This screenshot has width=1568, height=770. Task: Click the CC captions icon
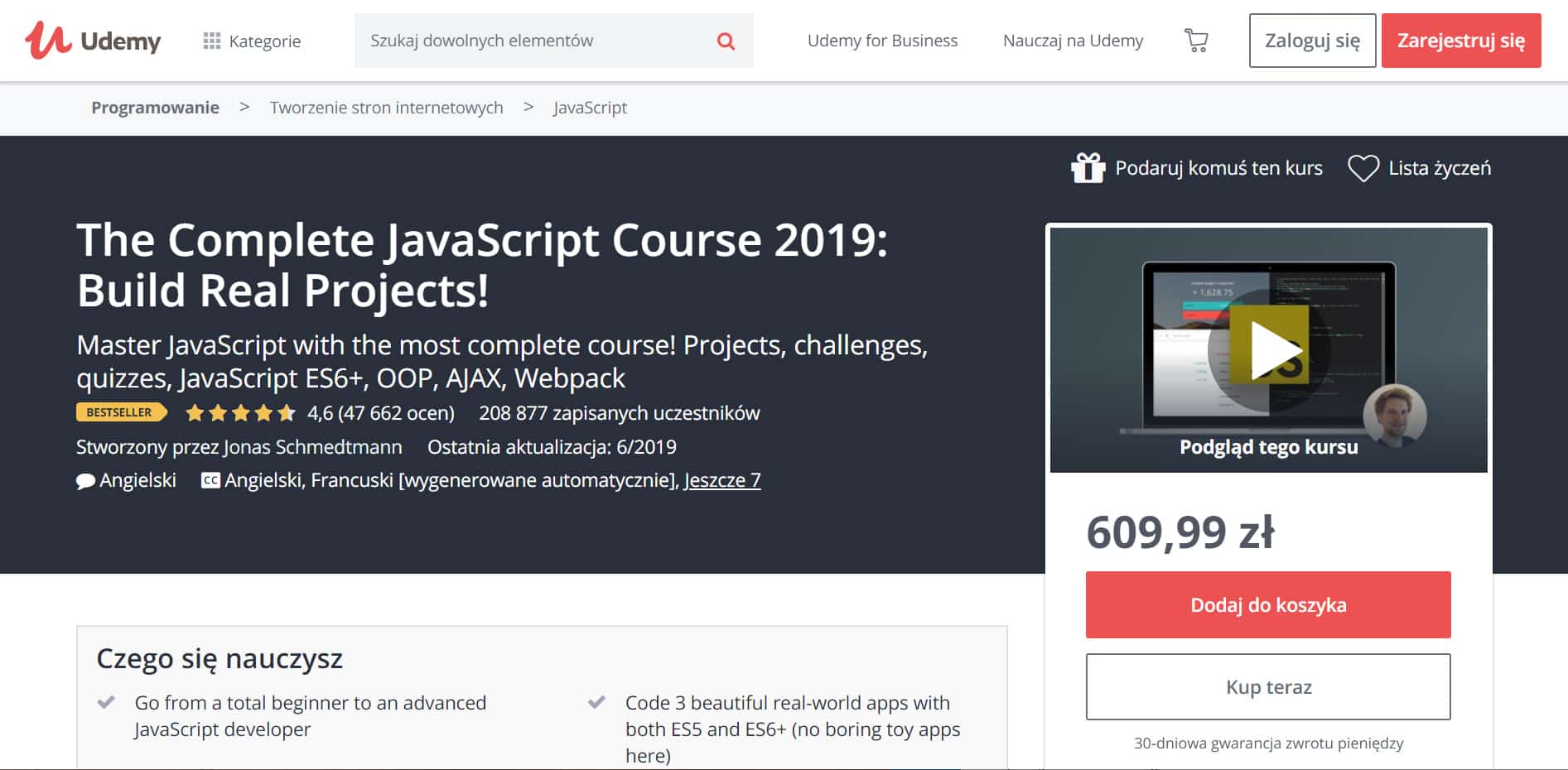210,480
